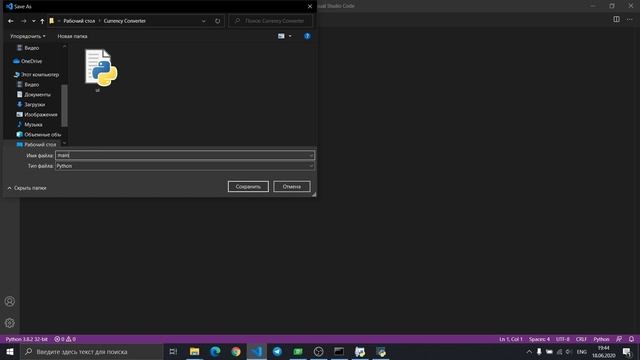The height and width of the screenshot is (360, 640).
Task: Click Python language mode status
Action: pyautogui.click(x=601, y=339)
